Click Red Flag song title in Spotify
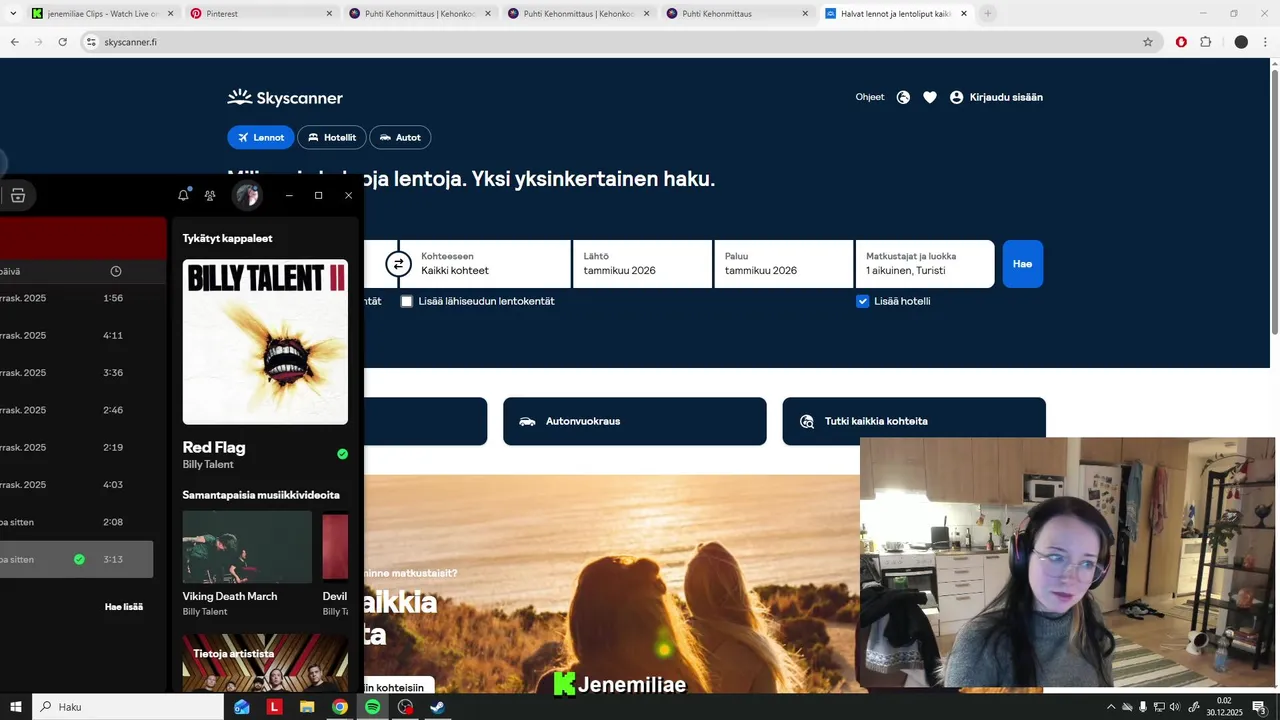The height and width of the screenshot is (720, 1280). (214, 447)
